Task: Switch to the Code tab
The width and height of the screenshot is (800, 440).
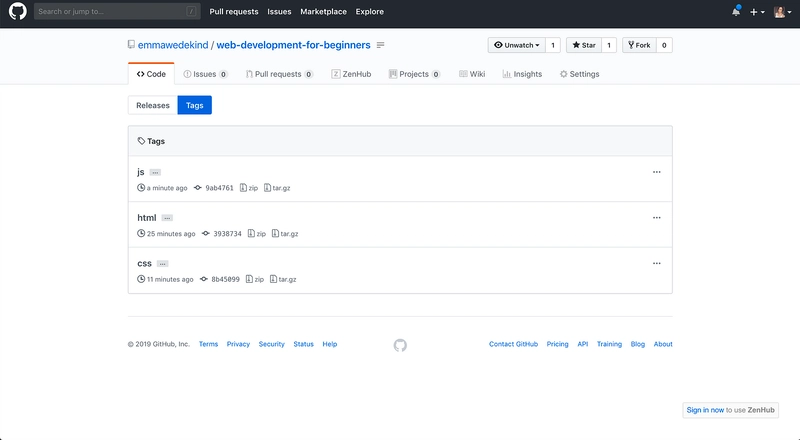Action: tap(151, 74)
